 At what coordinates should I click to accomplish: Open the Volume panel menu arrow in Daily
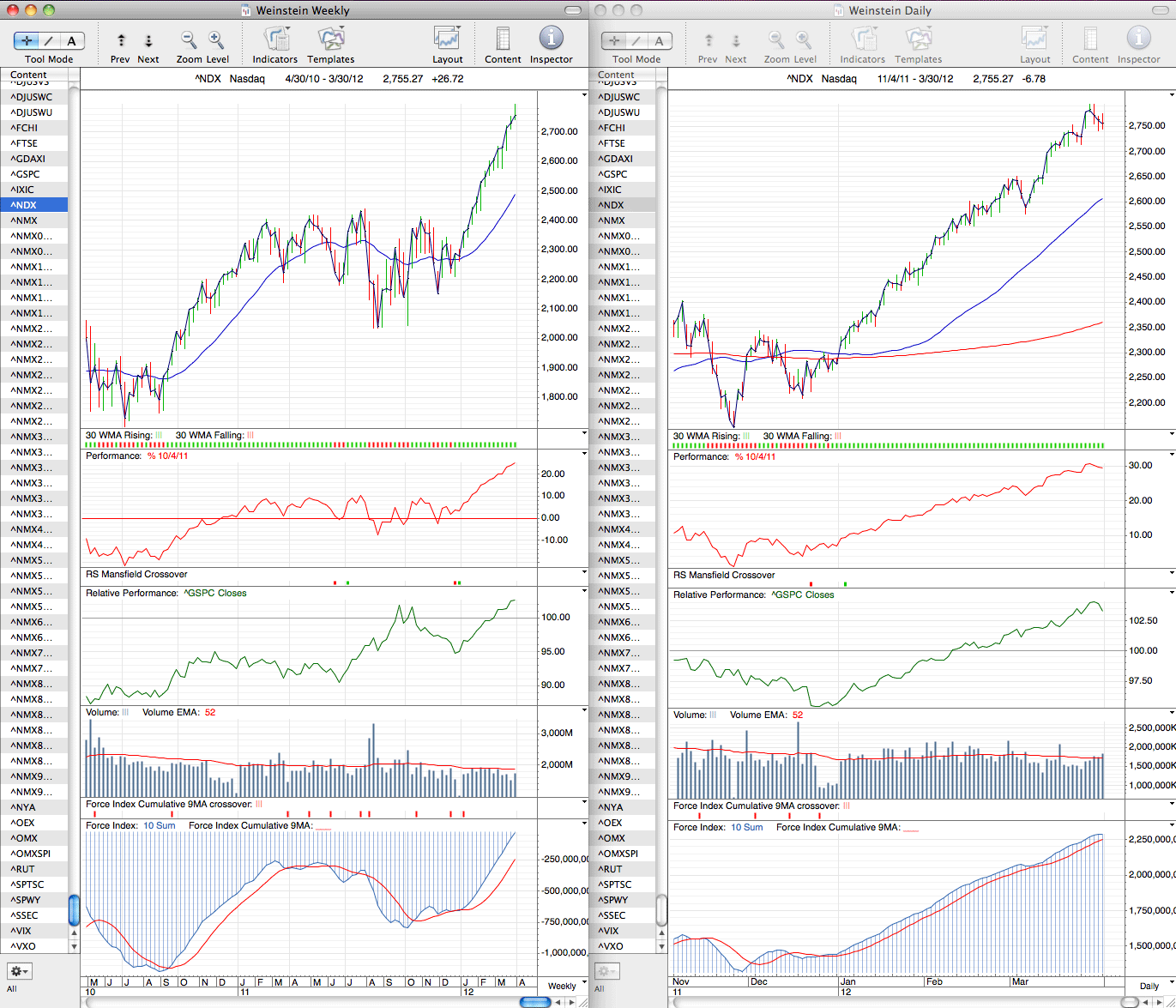click(1172, 713)
